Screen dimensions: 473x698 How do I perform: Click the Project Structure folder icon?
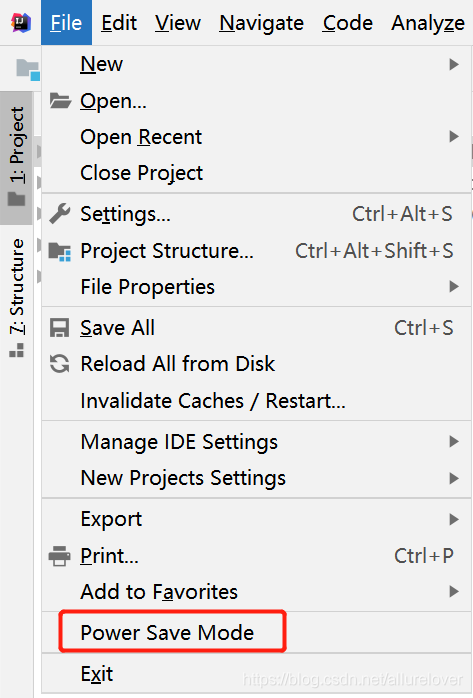60,252
